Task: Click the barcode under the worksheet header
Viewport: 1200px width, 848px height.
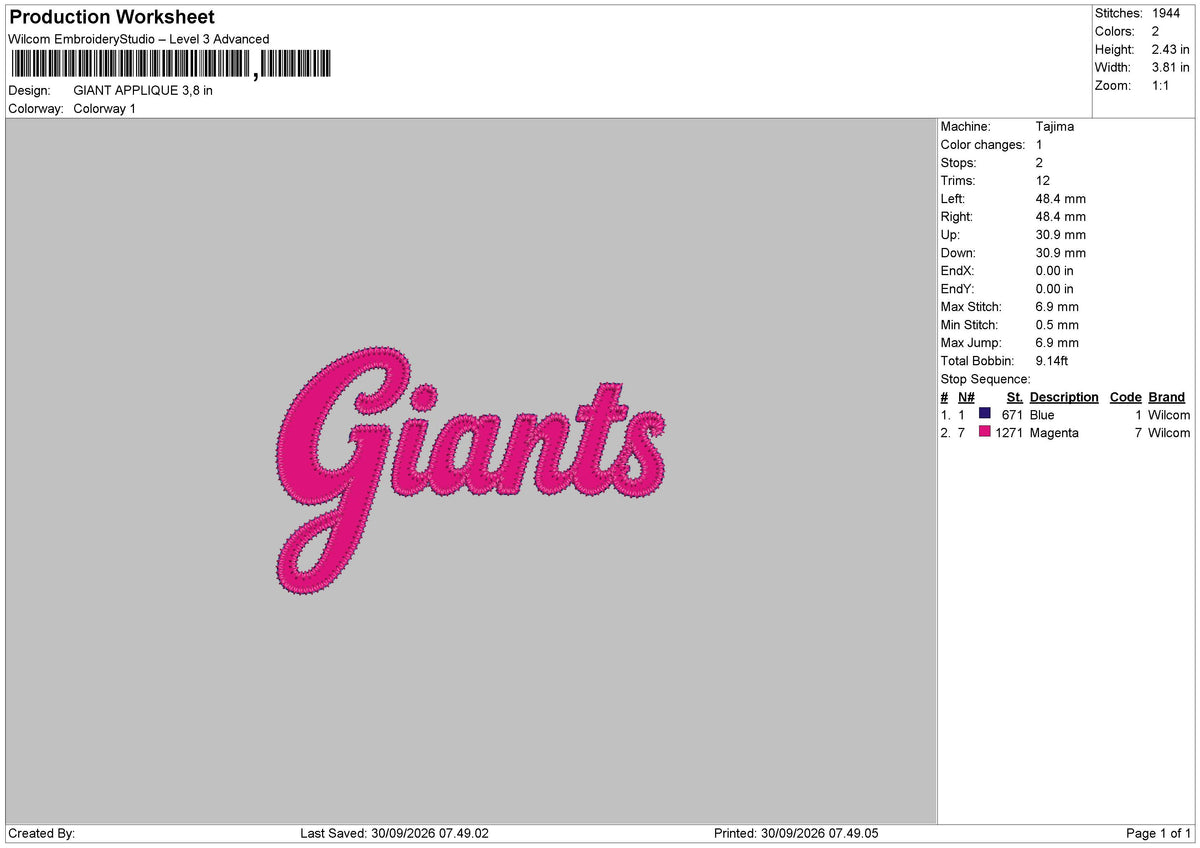Action: (x=170, y=66)
